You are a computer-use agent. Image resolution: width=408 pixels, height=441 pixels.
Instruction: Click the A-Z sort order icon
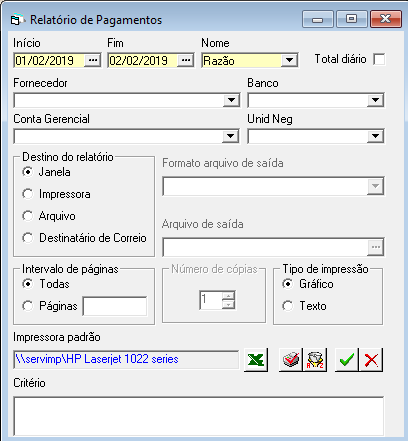point(315,360)
